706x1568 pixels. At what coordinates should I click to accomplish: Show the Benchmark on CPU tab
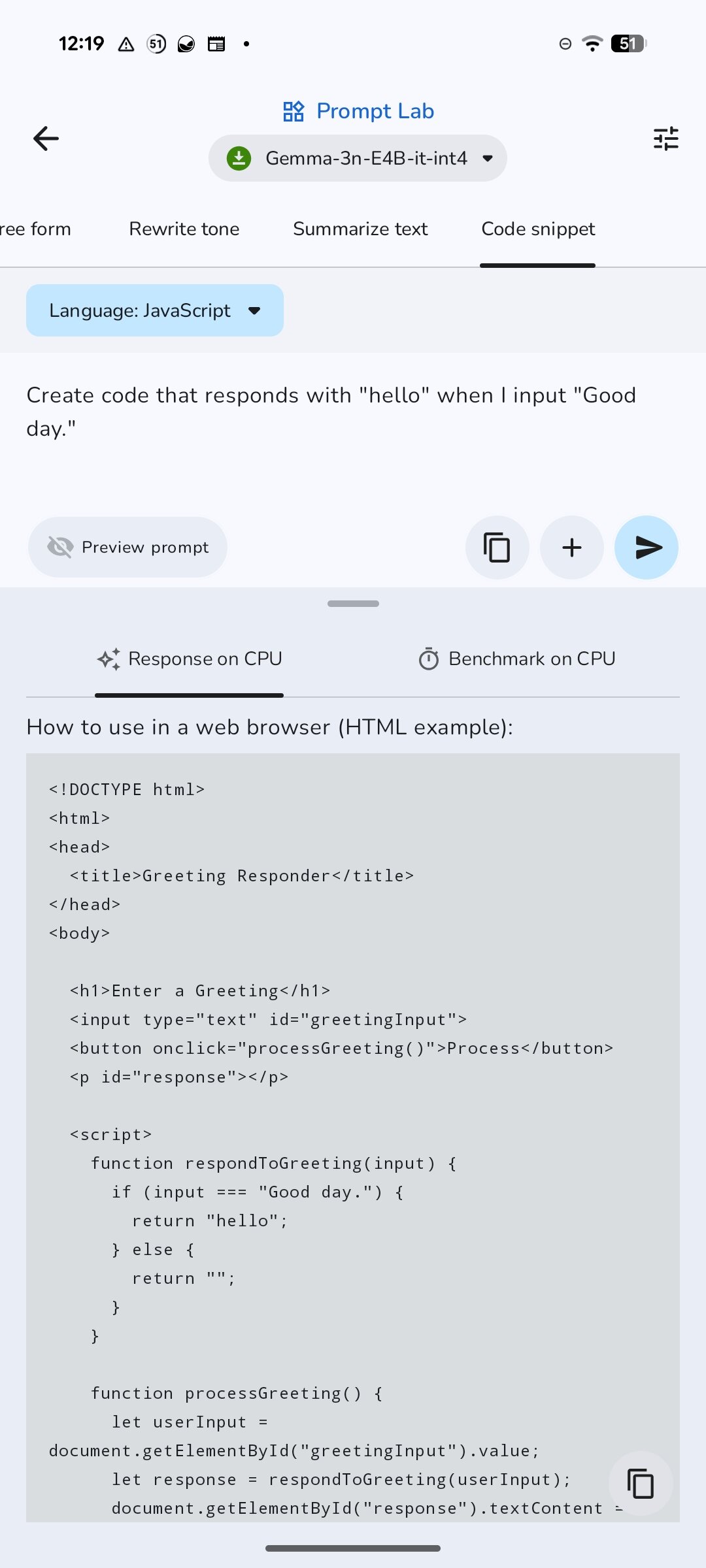click(516, 659)
